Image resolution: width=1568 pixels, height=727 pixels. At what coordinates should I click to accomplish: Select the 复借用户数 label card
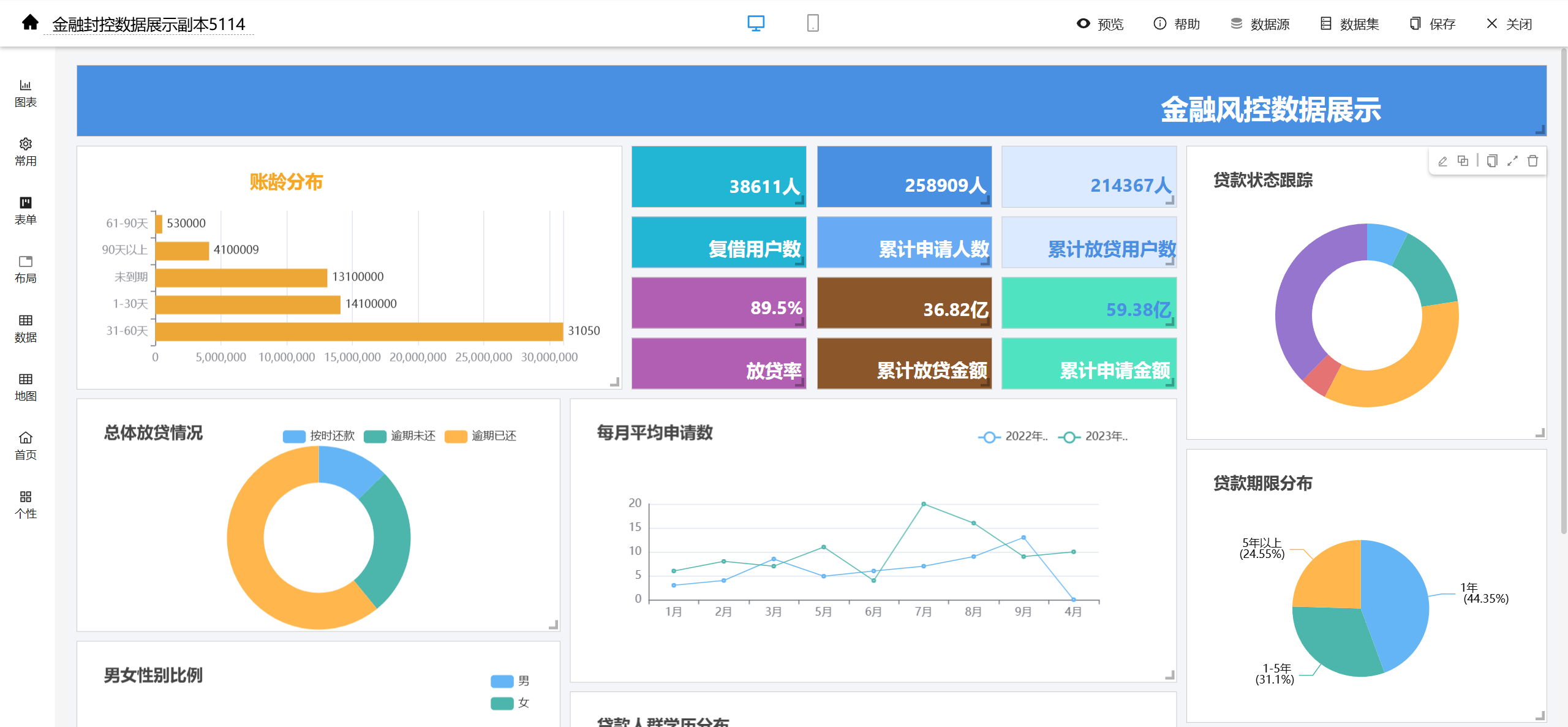(718, 242)
